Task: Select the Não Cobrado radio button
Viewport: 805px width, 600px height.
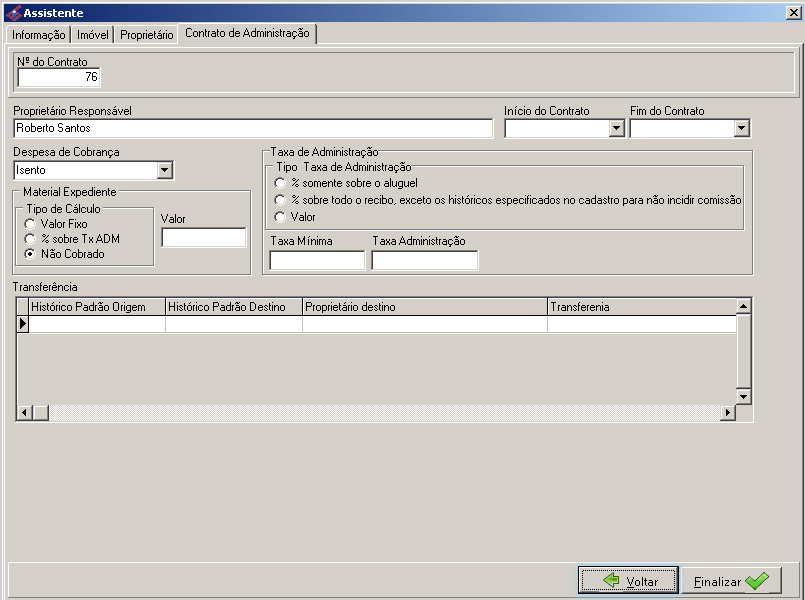Action: 30,254
